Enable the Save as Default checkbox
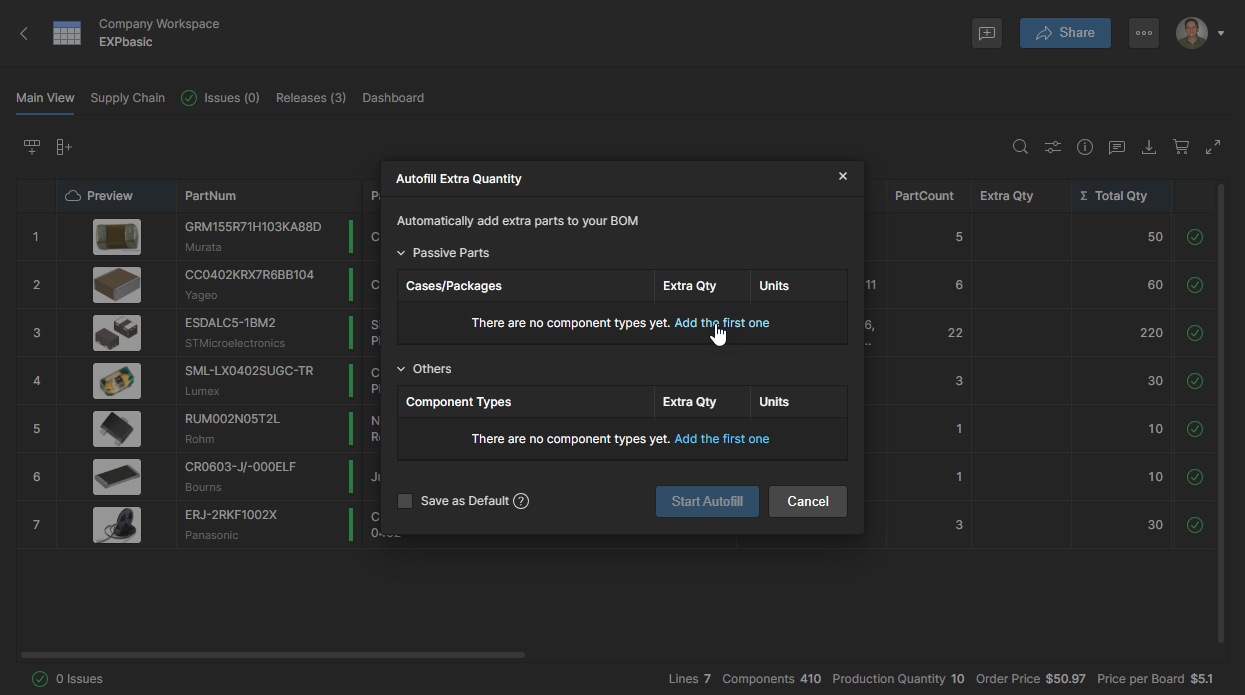This screenshot has width=1245, height=695. (405, 501)
